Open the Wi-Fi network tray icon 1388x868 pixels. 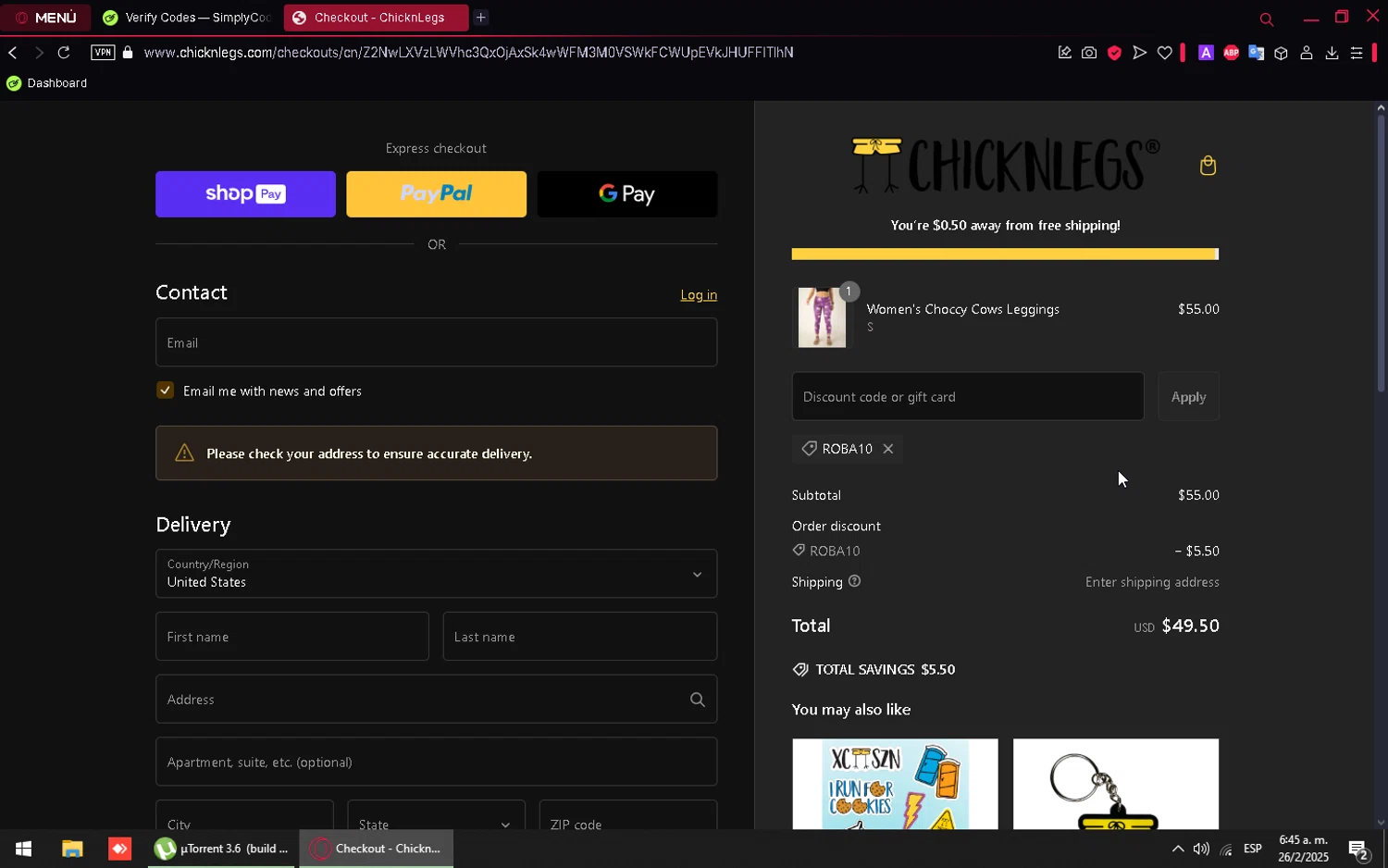(1226, 849)
